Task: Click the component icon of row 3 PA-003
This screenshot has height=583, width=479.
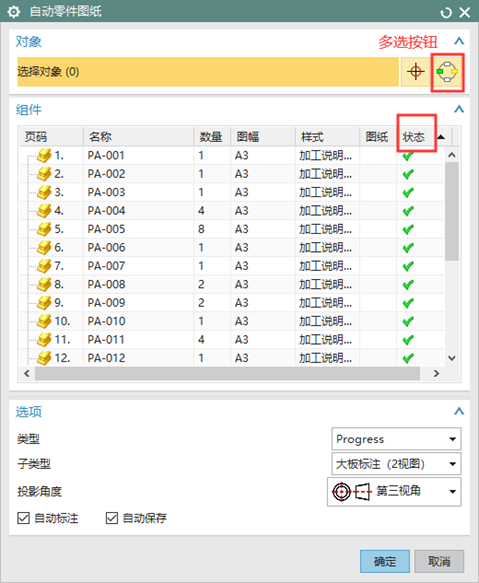Action: [44, 192]
